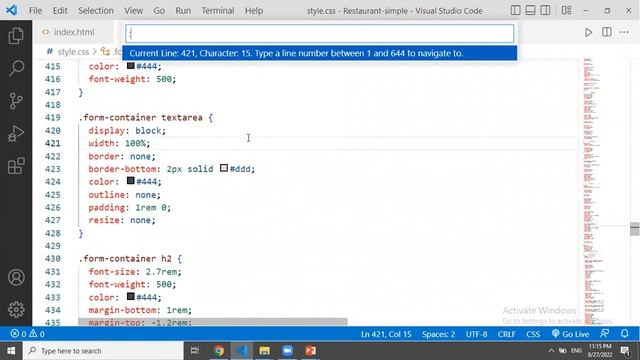Click the text .form-container textarea
640x360 pixels.
click(140, 118)
